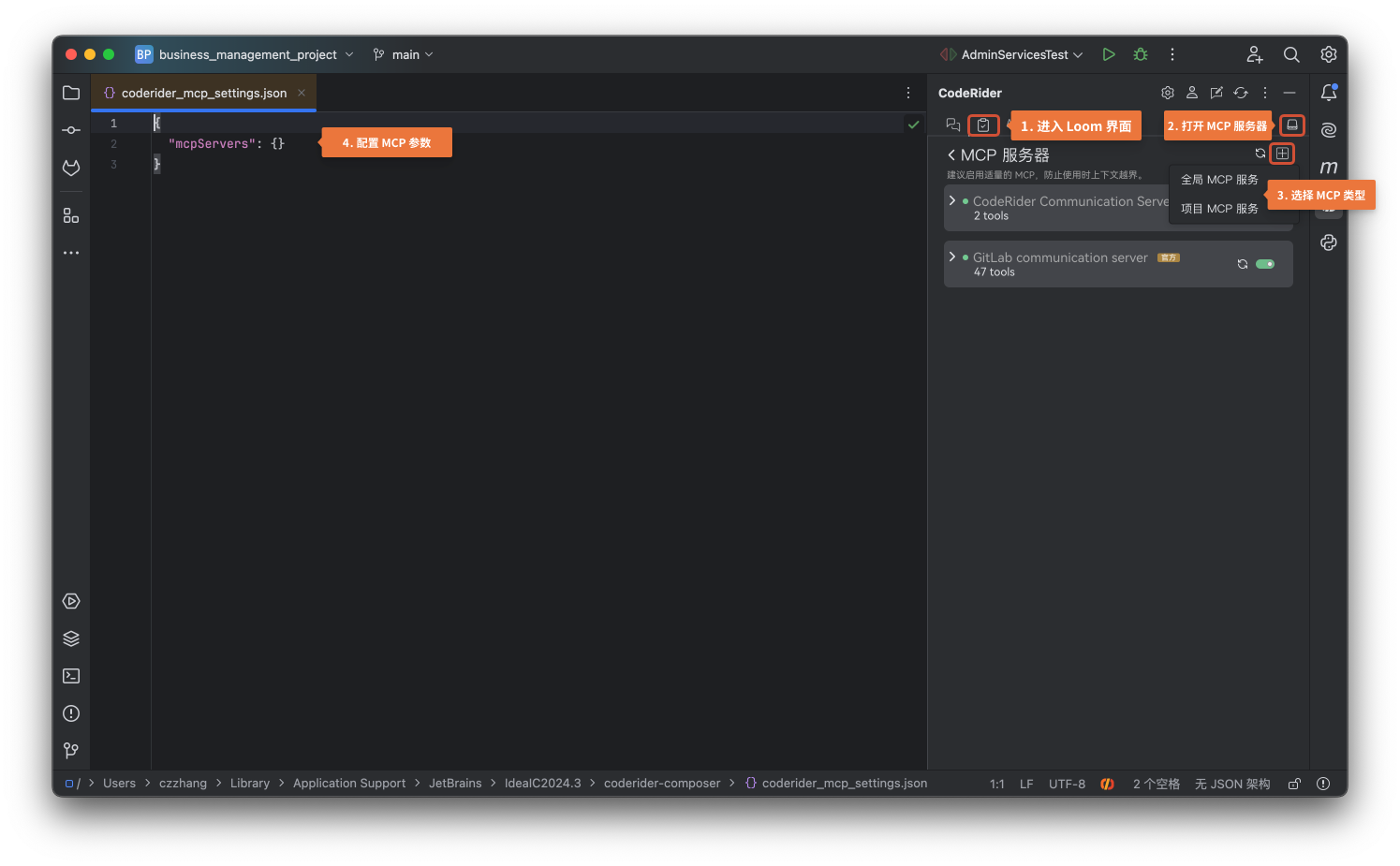Viewport: 1400px width, 866px height.
Task: Open the Python tool window icon
Action: (1329, 242)
